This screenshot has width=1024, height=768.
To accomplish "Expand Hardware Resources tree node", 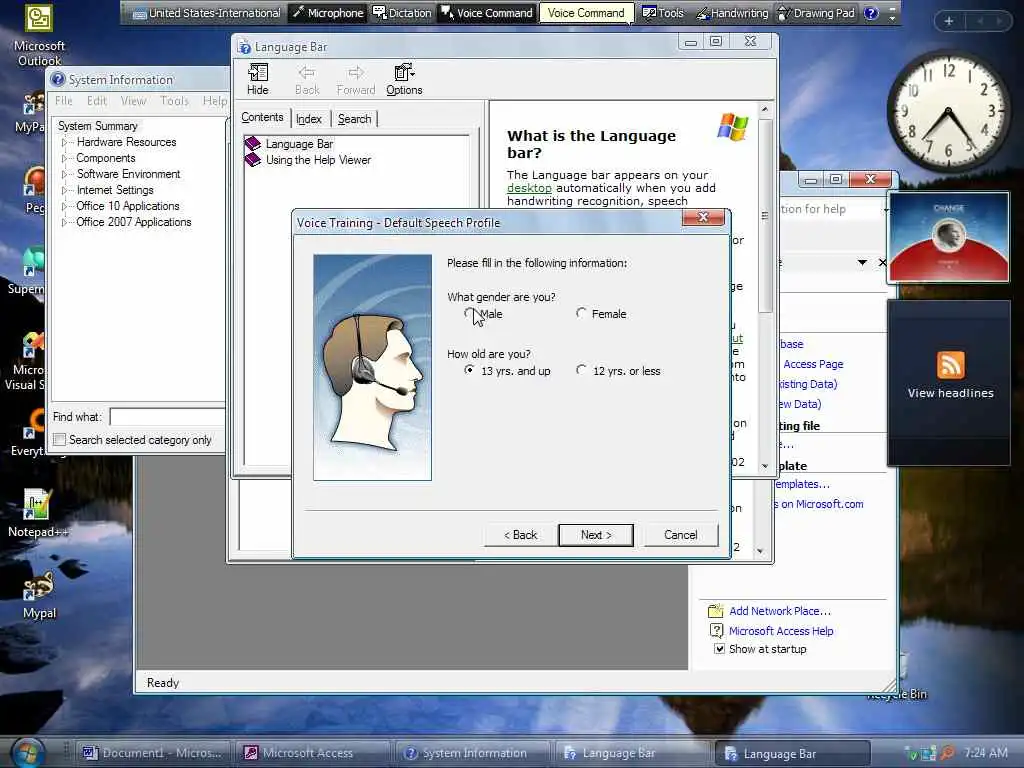I will 65,142.
